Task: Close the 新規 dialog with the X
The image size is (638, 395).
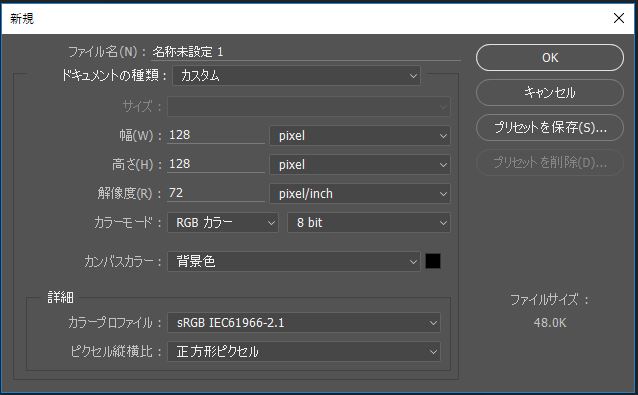Action: (x=618, y=18)
